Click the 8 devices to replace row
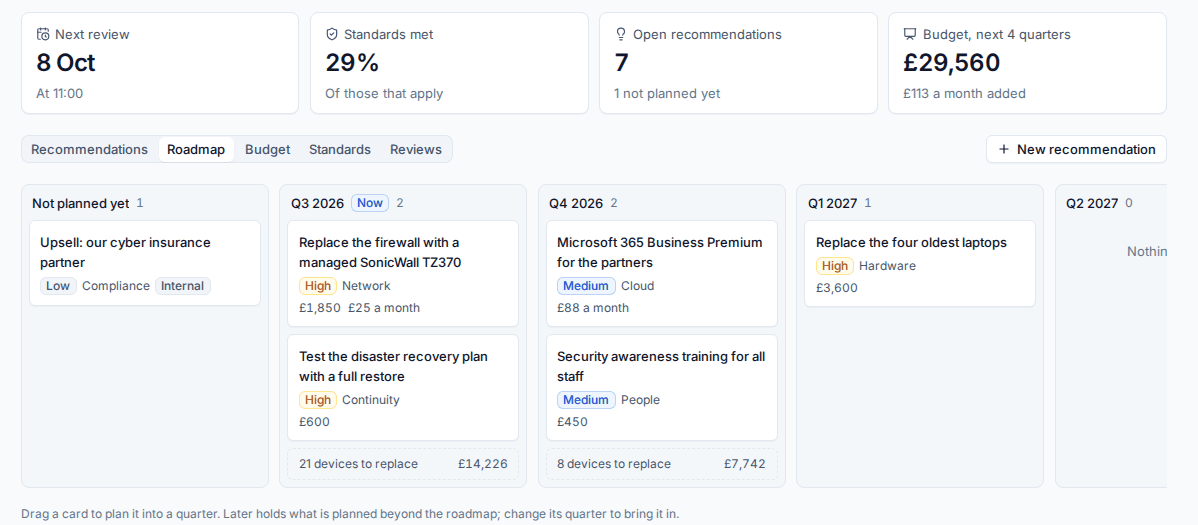Screen dimensions: 1198x525 point(662,464)
